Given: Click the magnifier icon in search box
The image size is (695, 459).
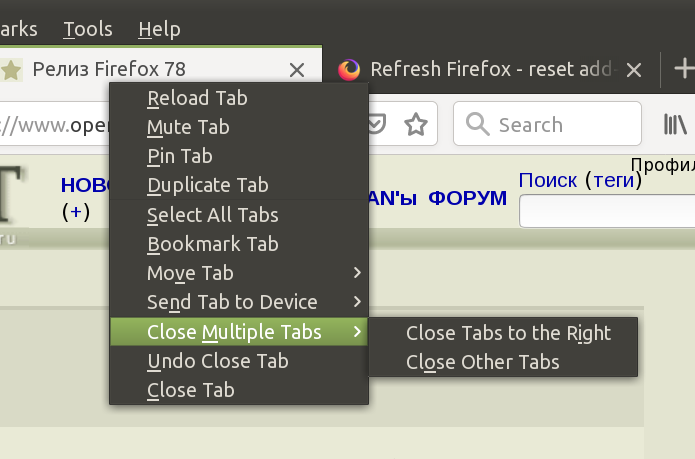Looking at the screenshot, I should tap(478, 125).
